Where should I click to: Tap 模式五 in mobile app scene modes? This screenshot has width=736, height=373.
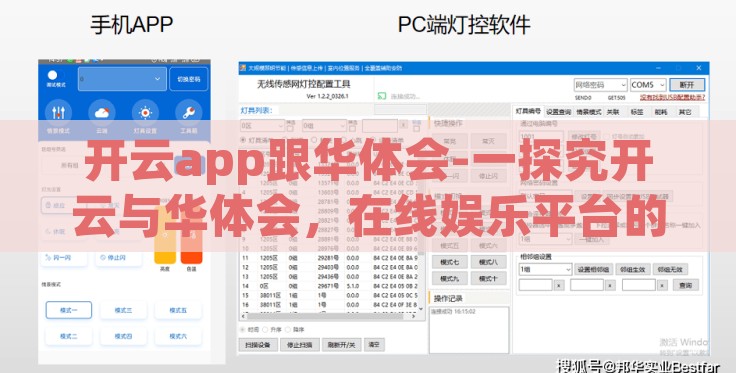tap(178, 310)
